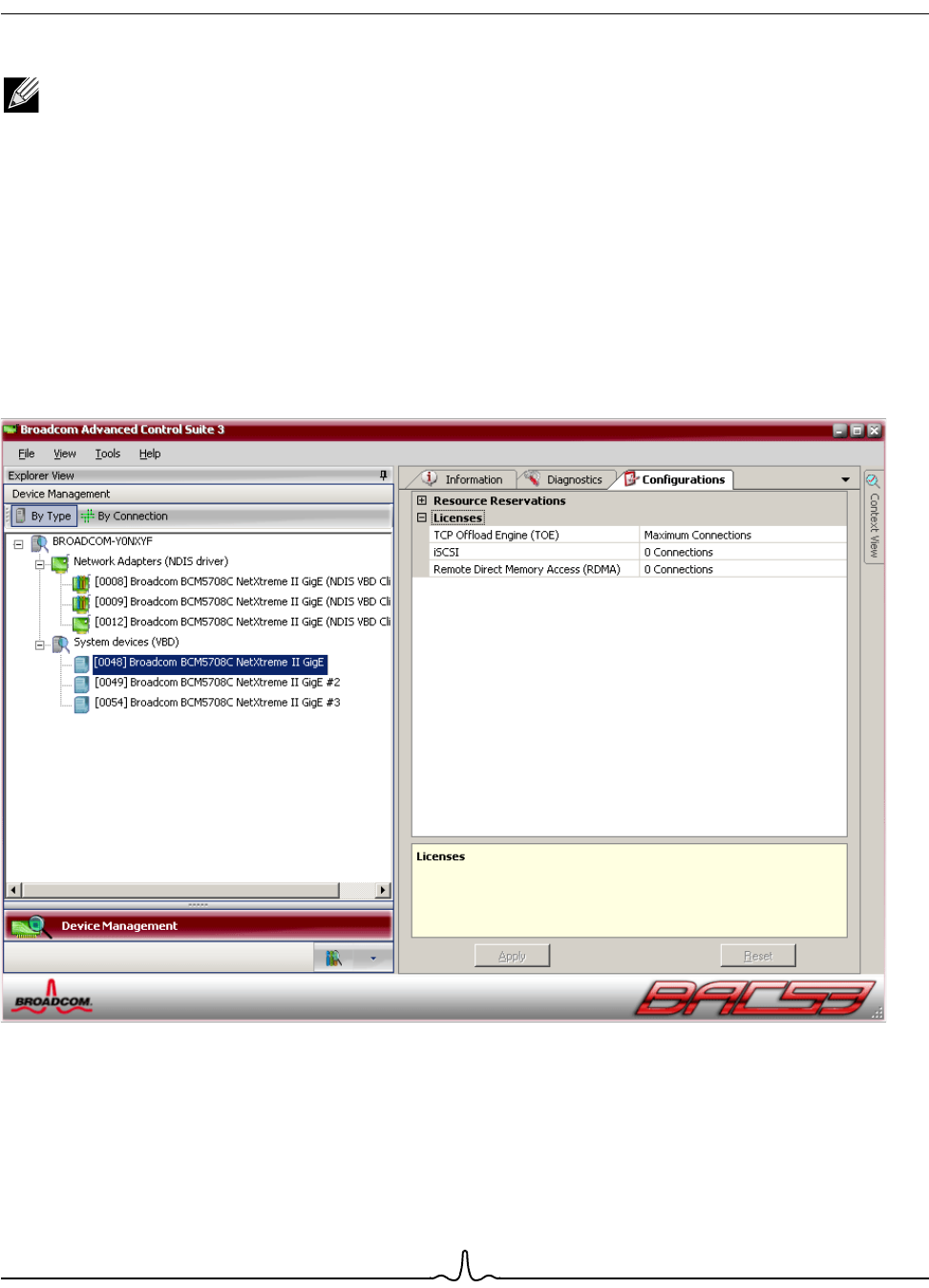
Task: Select device [0048] Broadcom BCM5708C GigE
Action: click(x=210, y=663)
